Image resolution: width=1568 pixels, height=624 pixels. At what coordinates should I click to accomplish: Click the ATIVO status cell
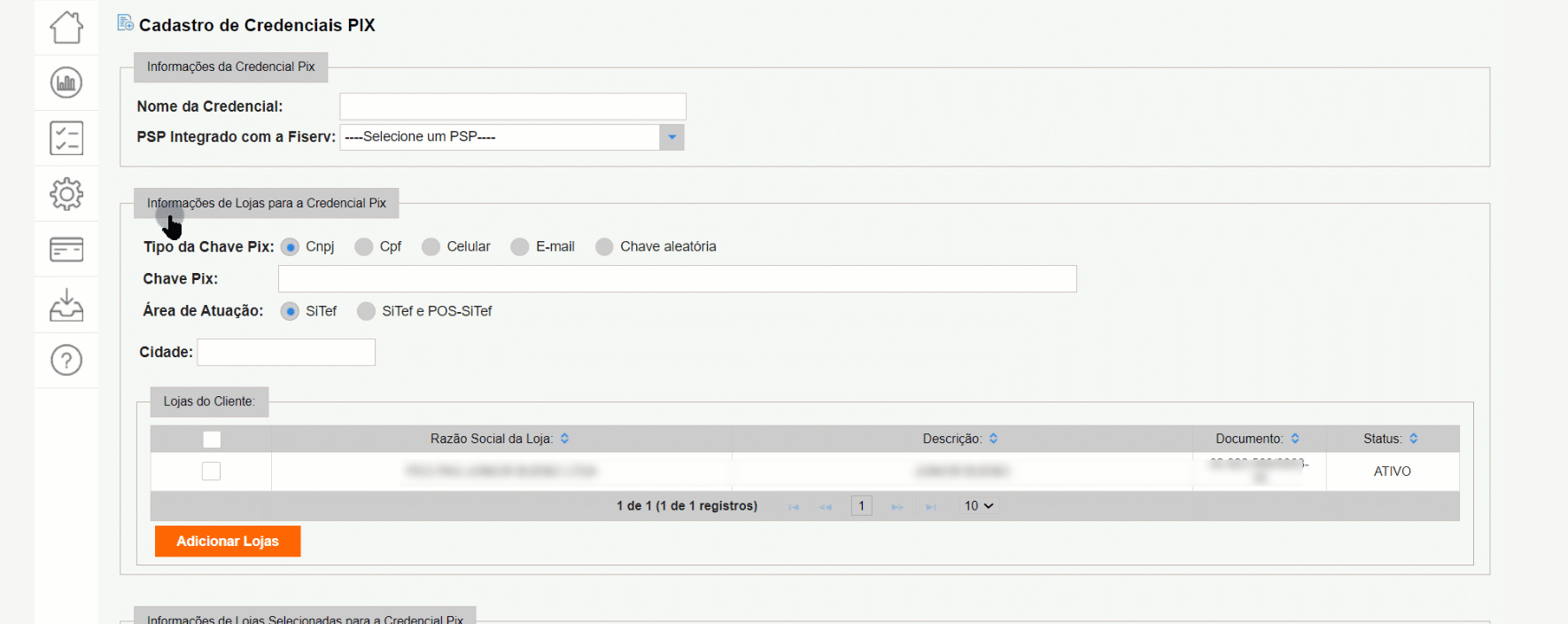pyautogui.click(x=1393, y=472)
